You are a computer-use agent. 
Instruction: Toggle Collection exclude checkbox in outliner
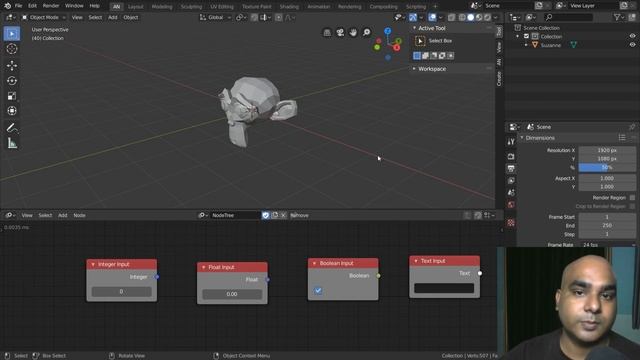(x=526, y=36)
